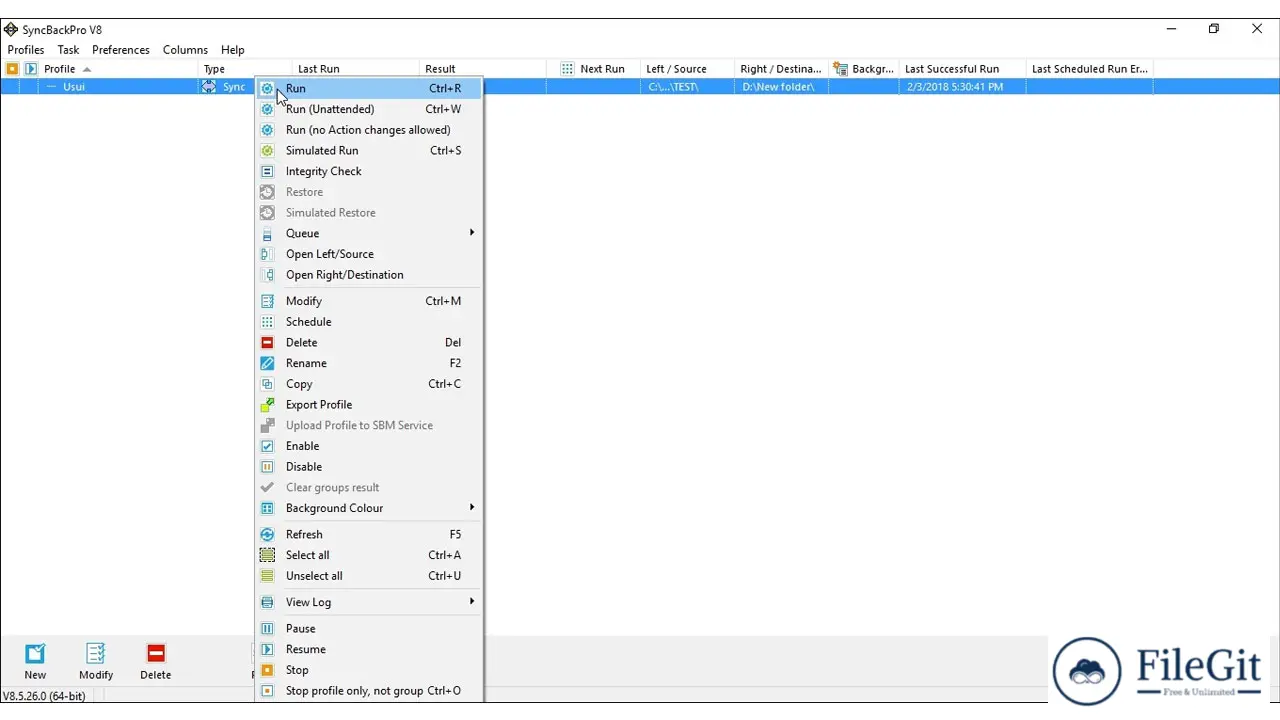
Task: Click the Copy icon in context menu
Action: tap(267, 384)
